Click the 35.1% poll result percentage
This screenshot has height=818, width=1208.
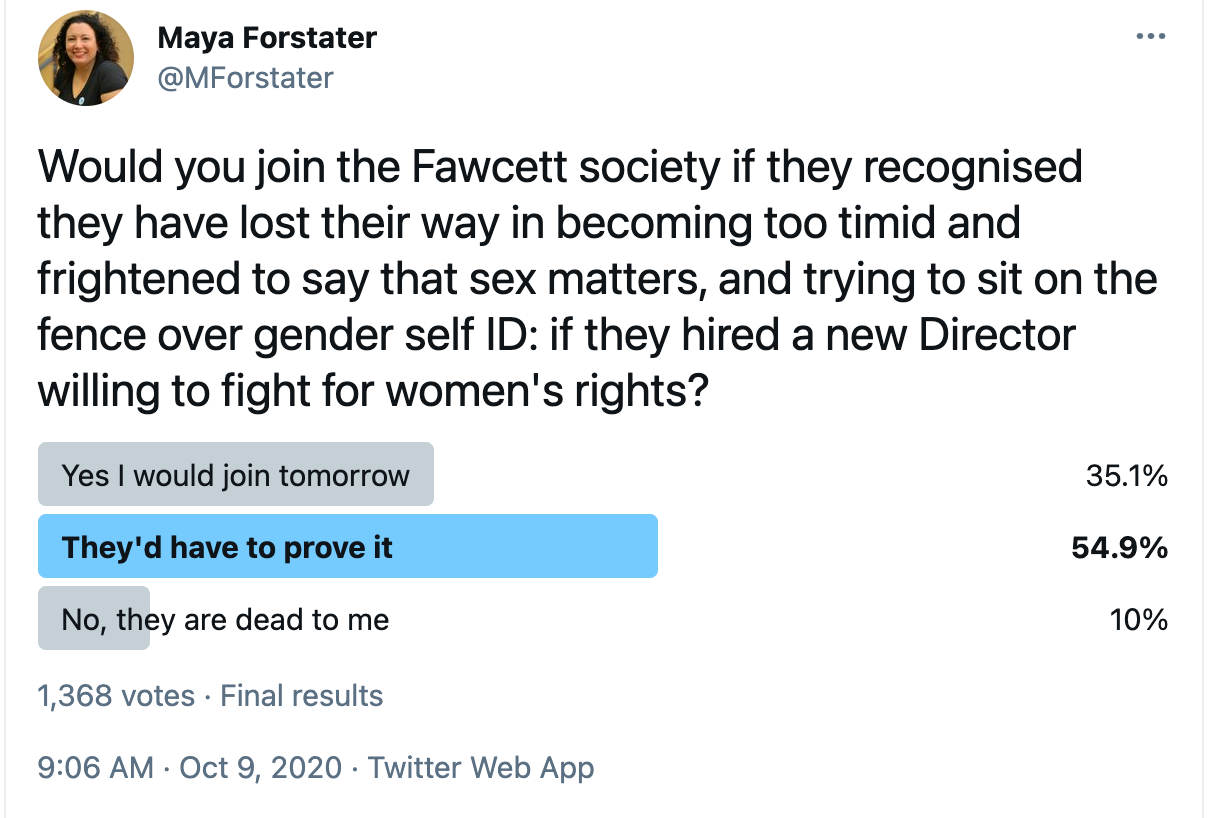(x=1126, y=476)
